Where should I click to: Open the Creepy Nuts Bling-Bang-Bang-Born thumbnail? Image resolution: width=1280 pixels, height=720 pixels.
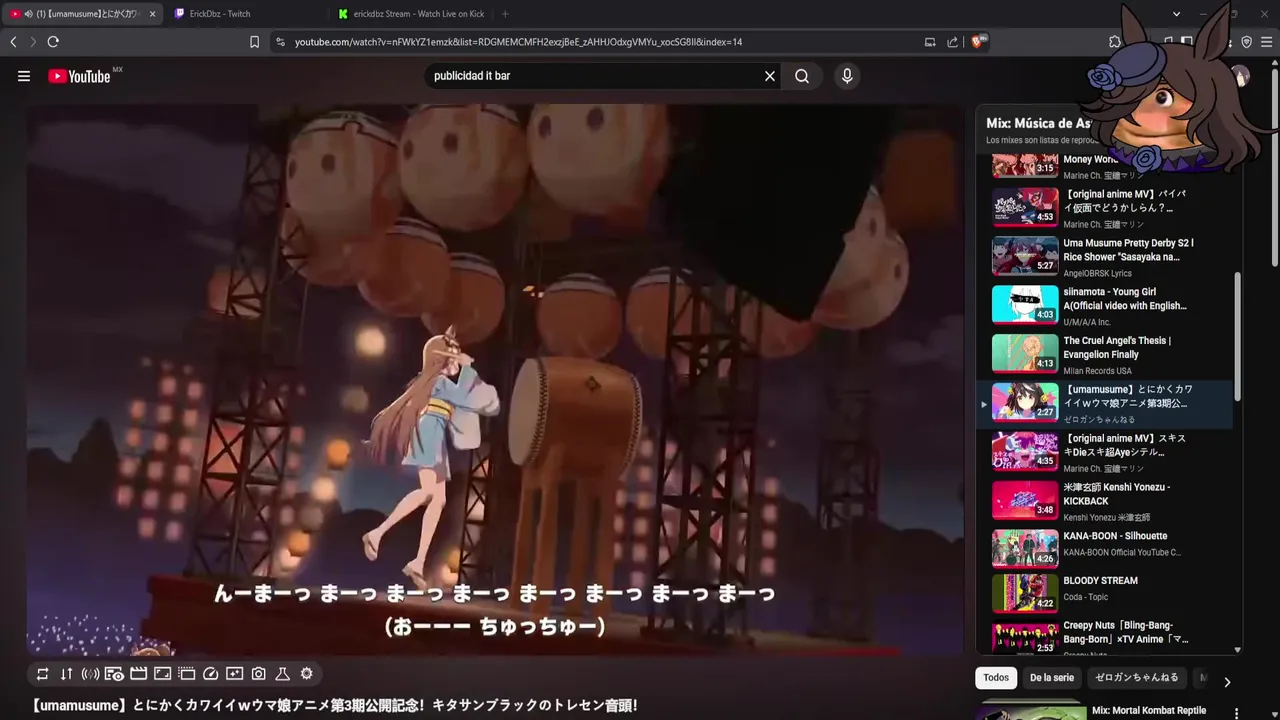pos(1025,638)
